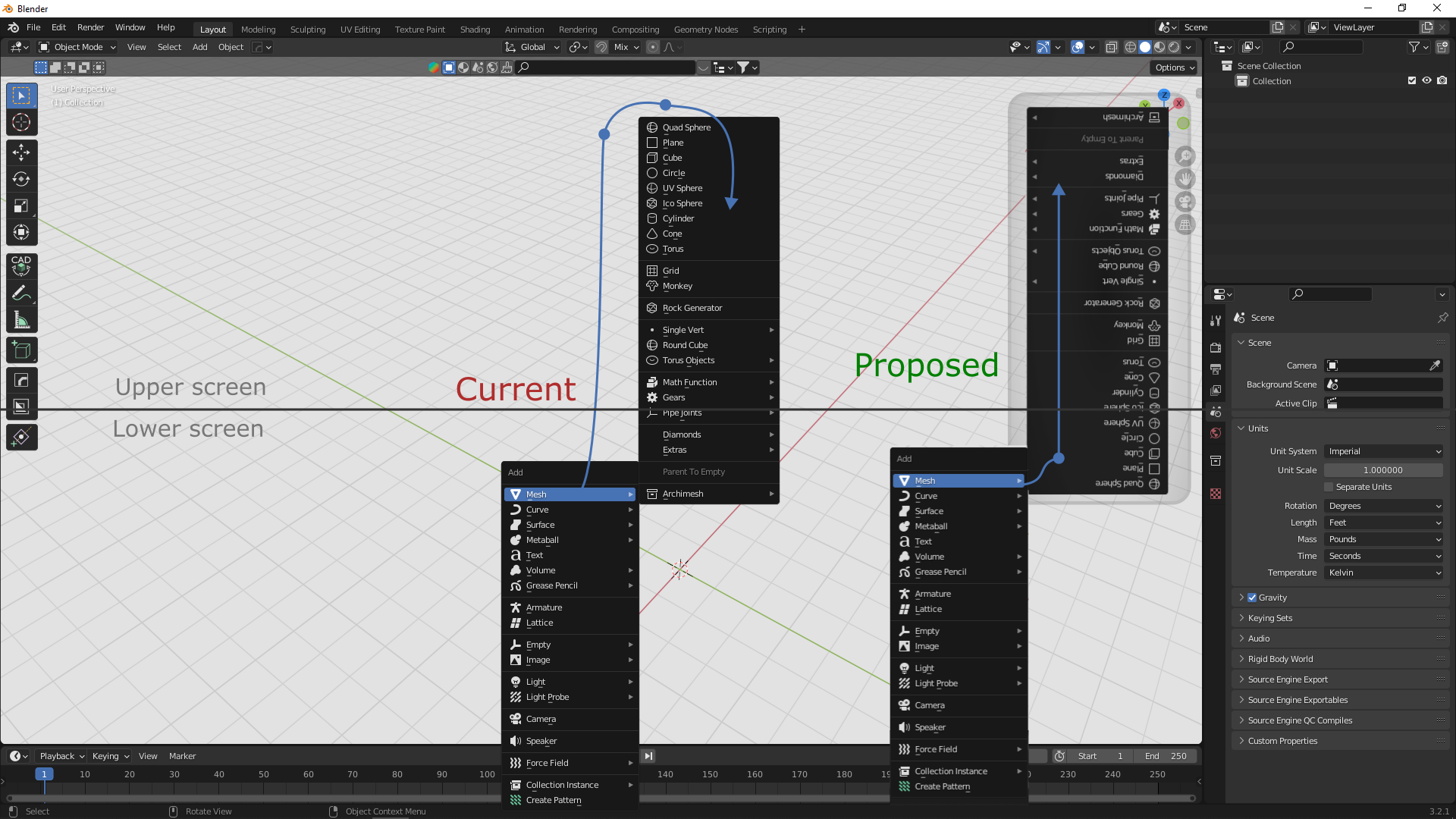Screen dimensions: 1456x819
Task: Select the Measure tool
Action: (x=21, y=320)
